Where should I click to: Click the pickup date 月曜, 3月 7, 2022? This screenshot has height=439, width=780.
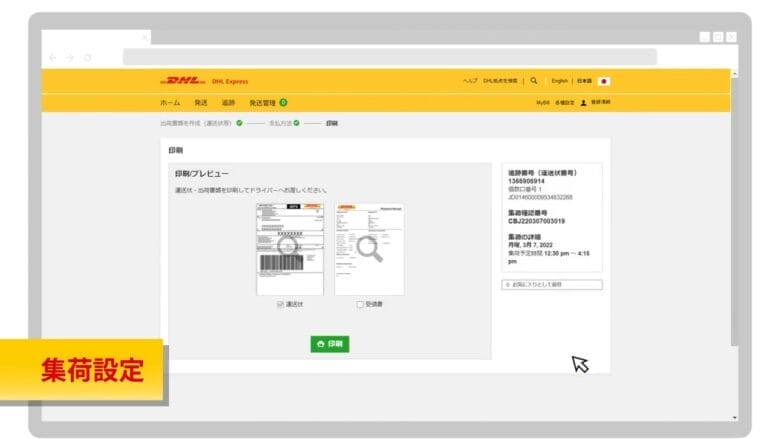click(530, 245)
